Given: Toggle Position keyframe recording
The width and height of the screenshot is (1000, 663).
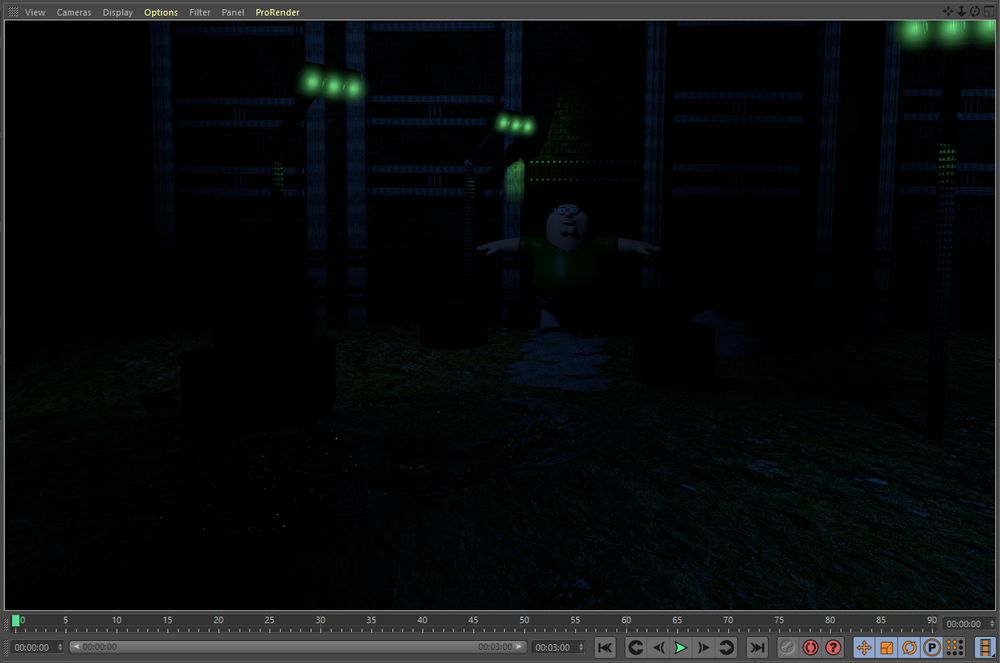Looking at the screenshot, I should [x=864, y=648].
